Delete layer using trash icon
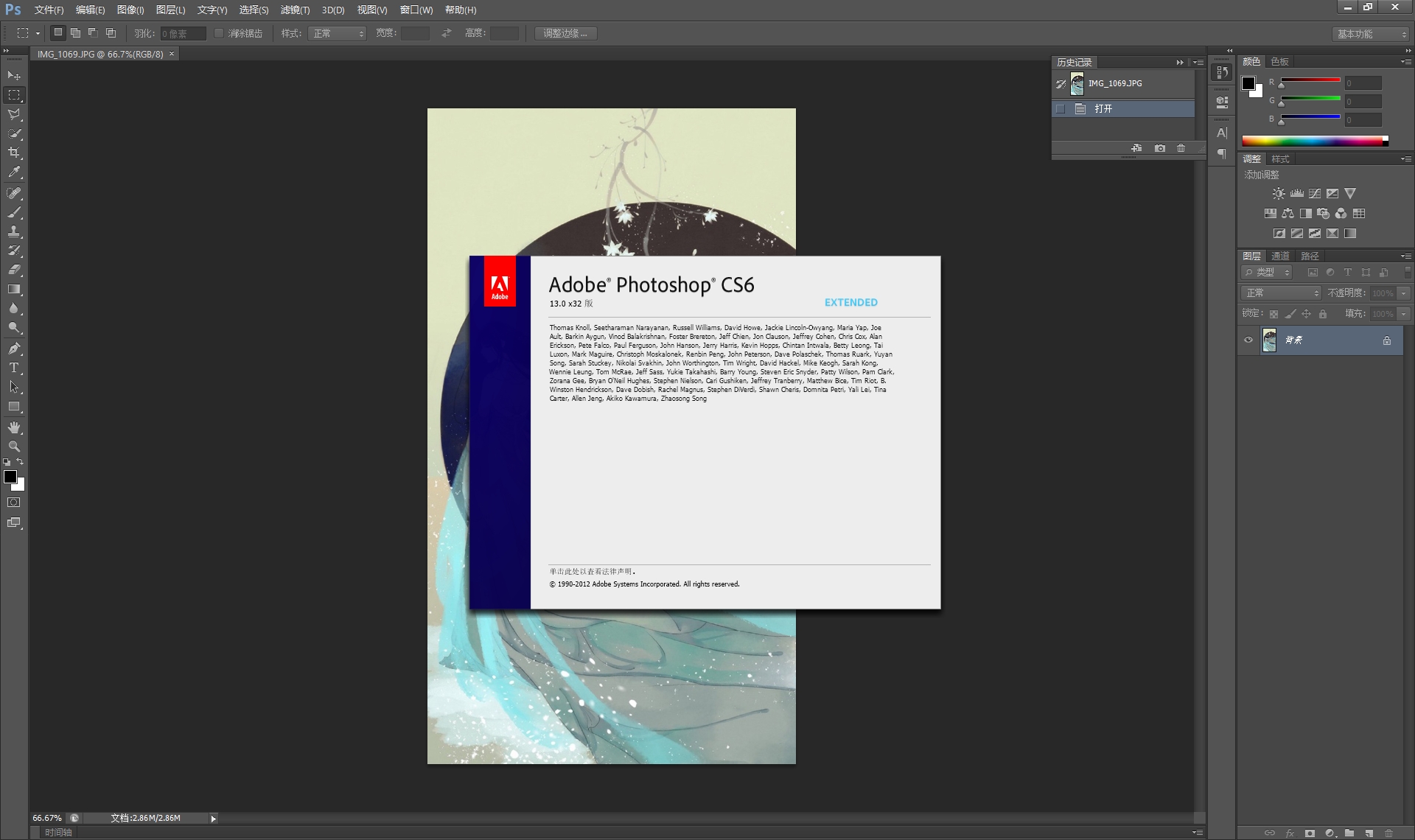Image resolution: width=1415 pixels, height=840 pixels. click(x=1388, y=833)
